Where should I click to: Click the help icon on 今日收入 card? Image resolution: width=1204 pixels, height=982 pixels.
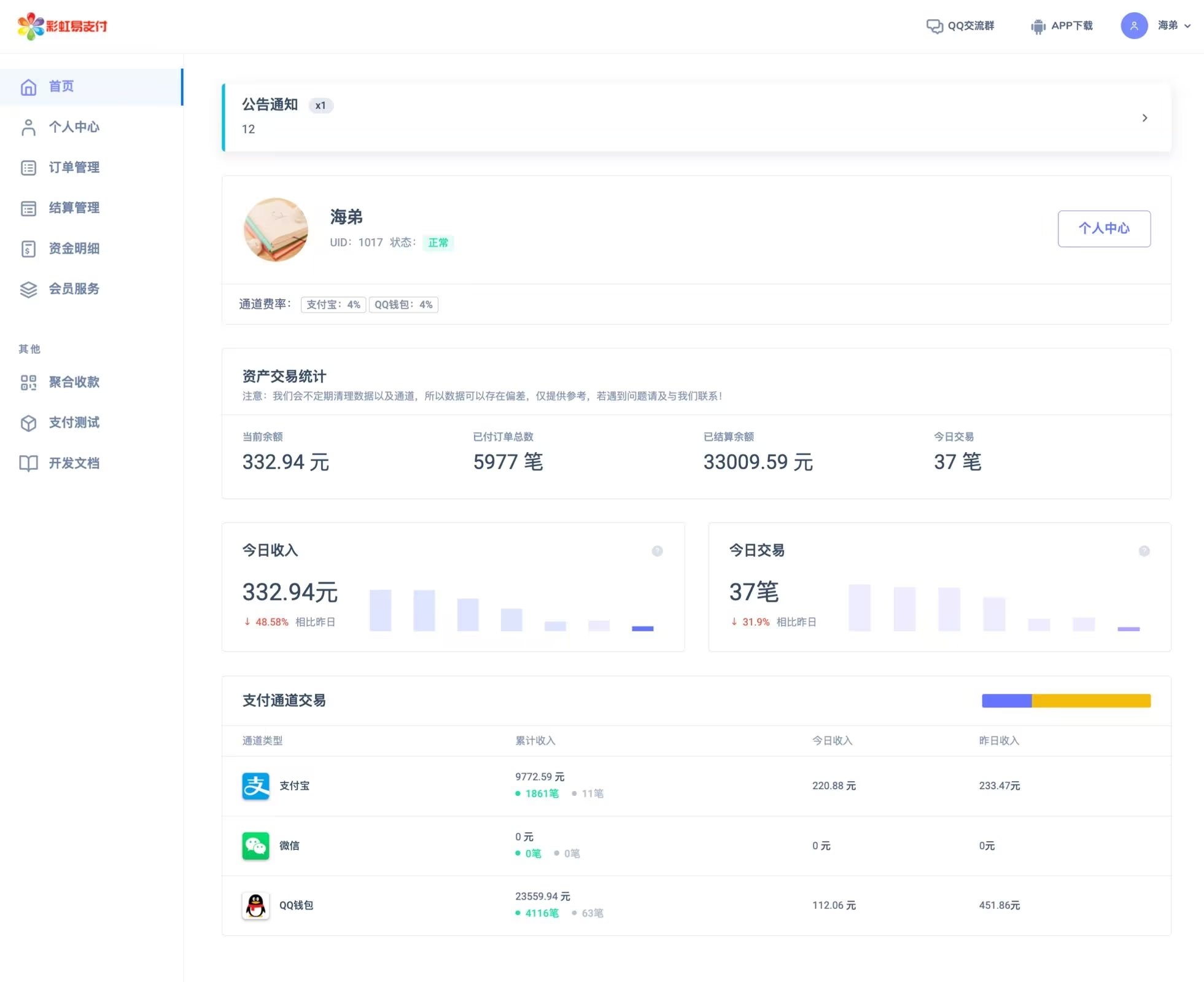[x=657, y=551]
